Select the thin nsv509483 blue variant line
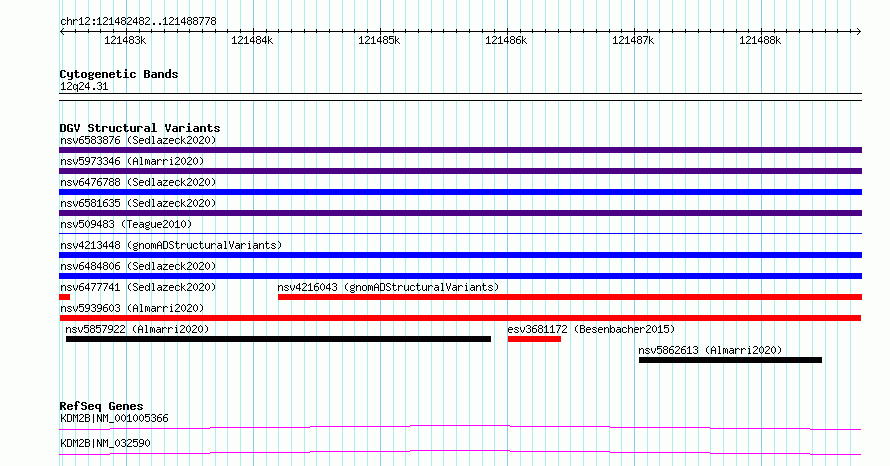 click(460, 233)
